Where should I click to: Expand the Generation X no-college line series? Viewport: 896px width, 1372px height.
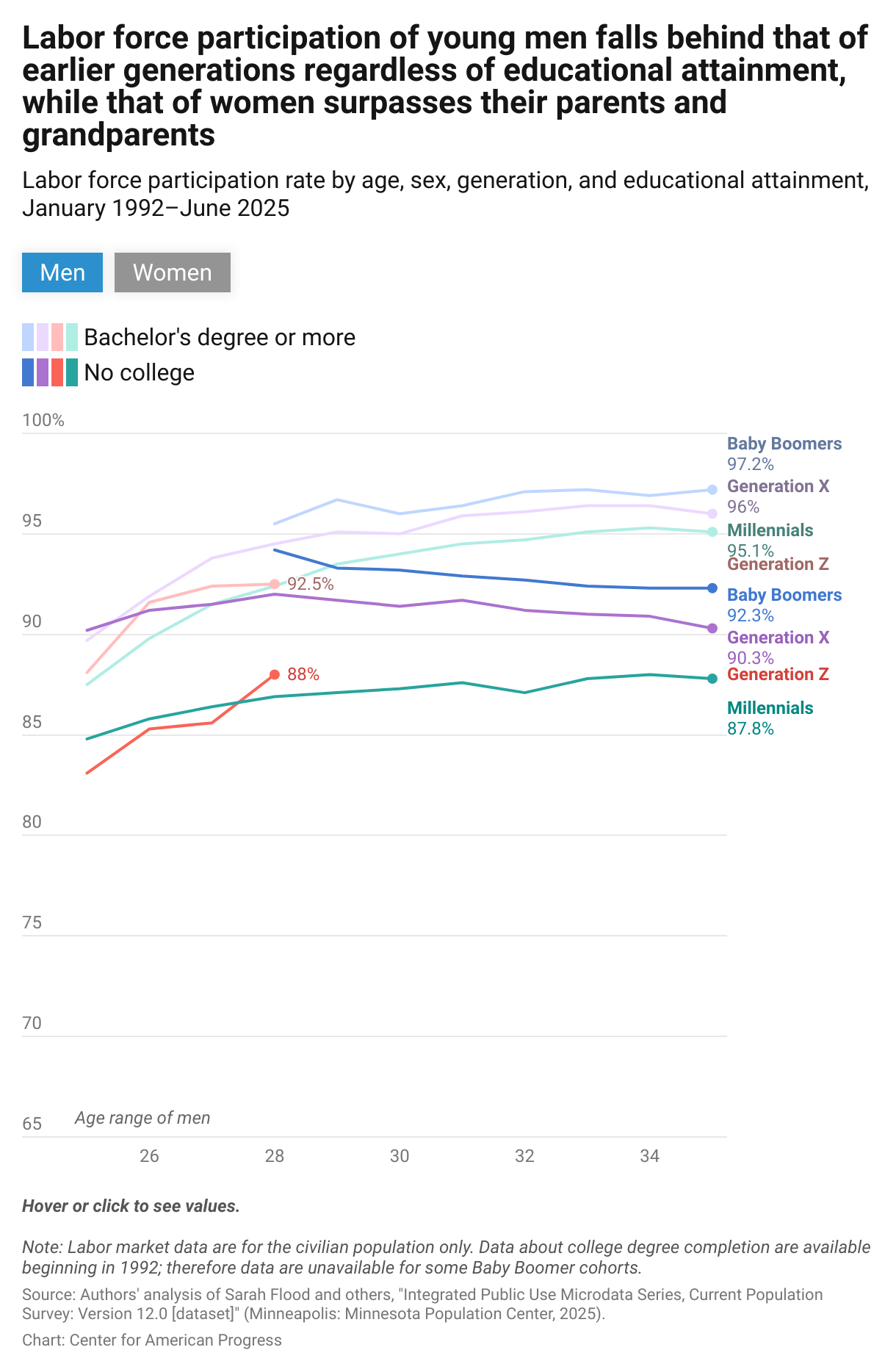pyautogui.click(x=441, y=603)
